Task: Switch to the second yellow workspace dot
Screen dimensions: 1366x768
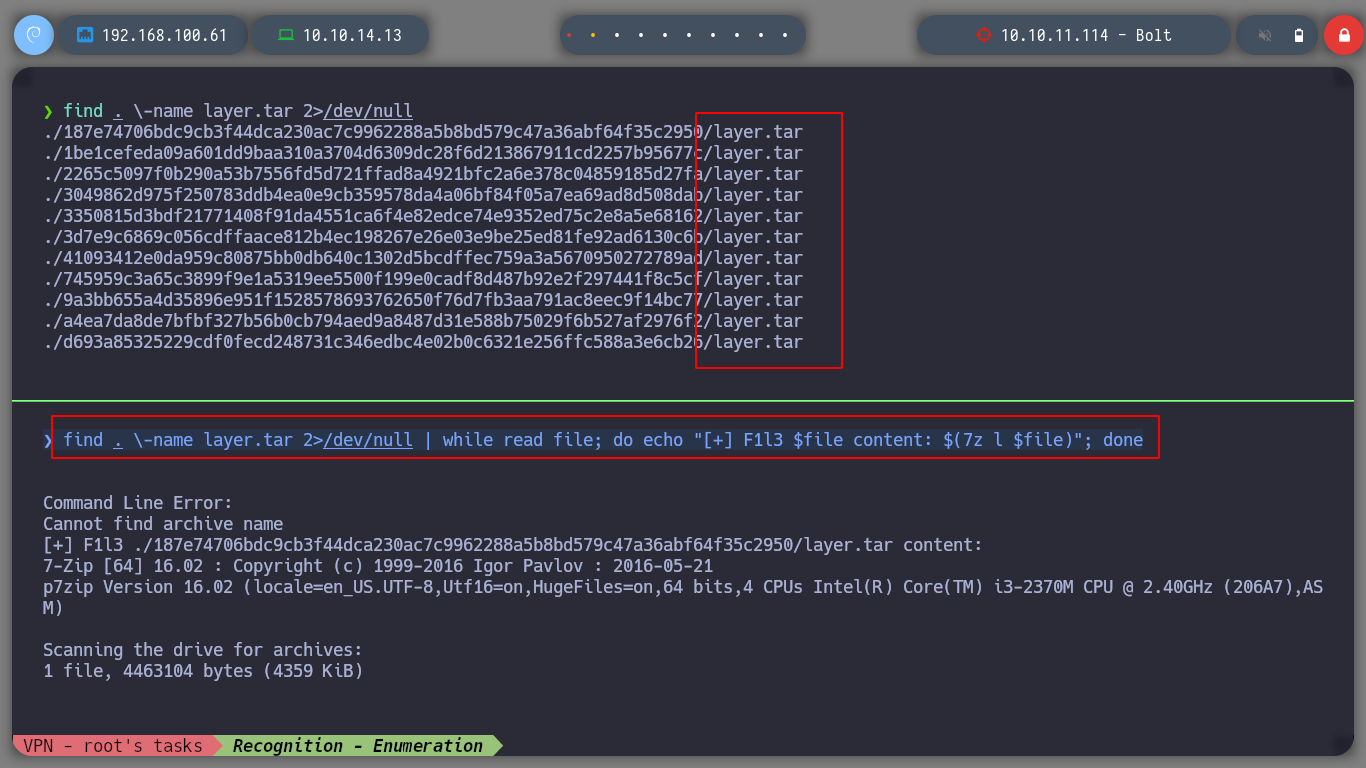Action: pos(593,35)
